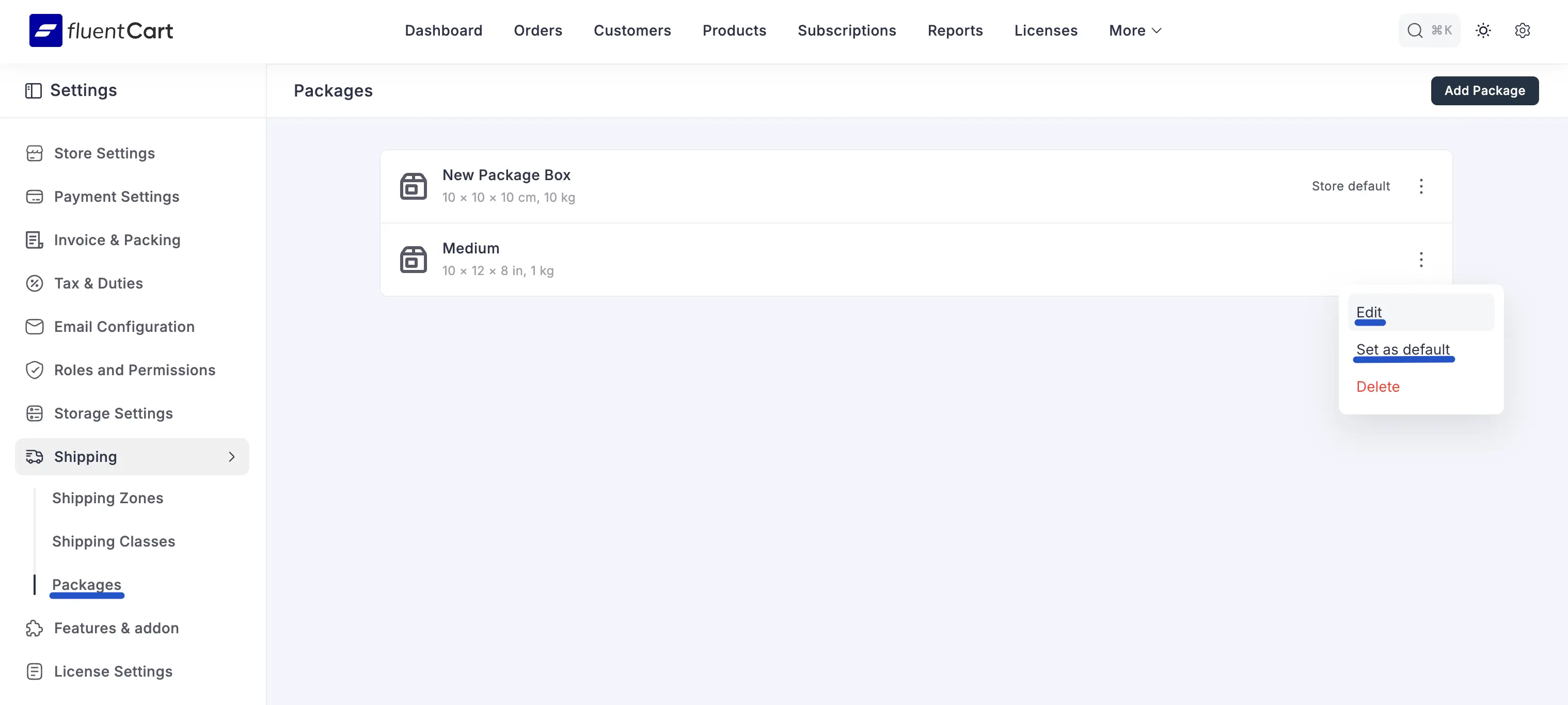Open the Shipping Zones page

coord(108,498)
